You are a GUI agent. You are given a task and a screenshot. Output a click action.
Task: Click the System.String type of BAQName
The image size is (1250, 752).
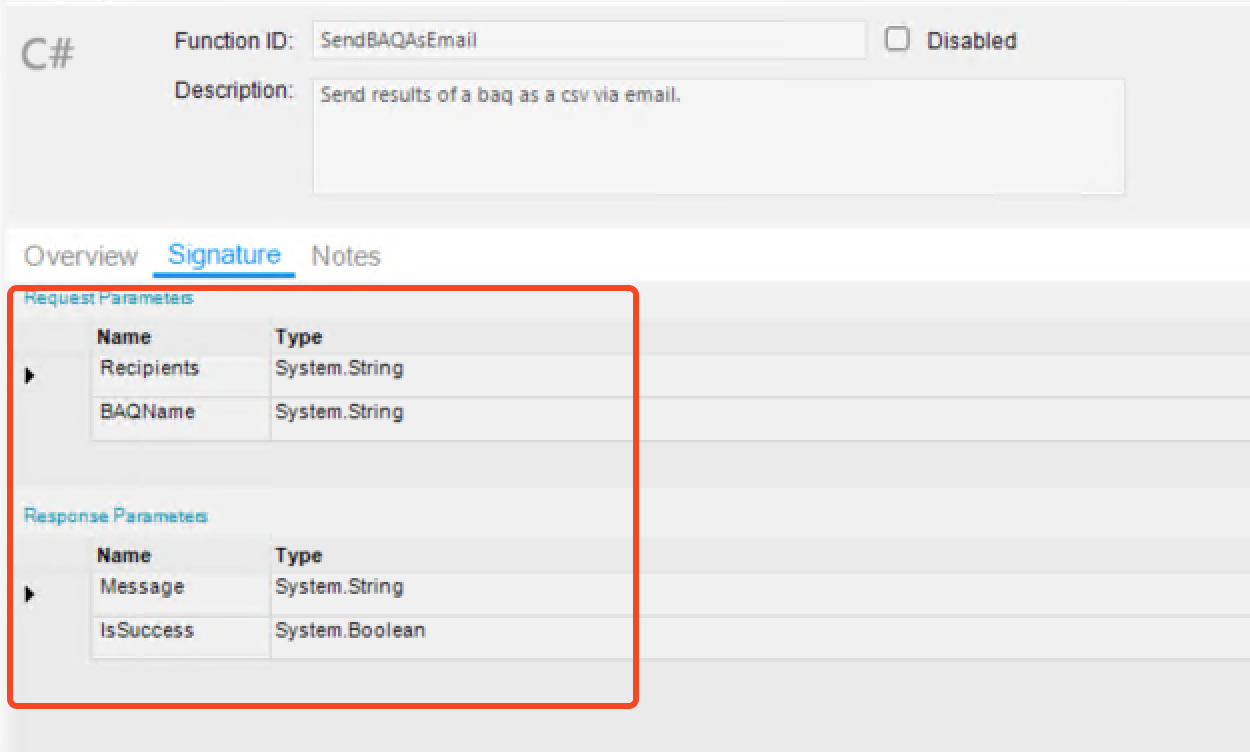(339, 412)
